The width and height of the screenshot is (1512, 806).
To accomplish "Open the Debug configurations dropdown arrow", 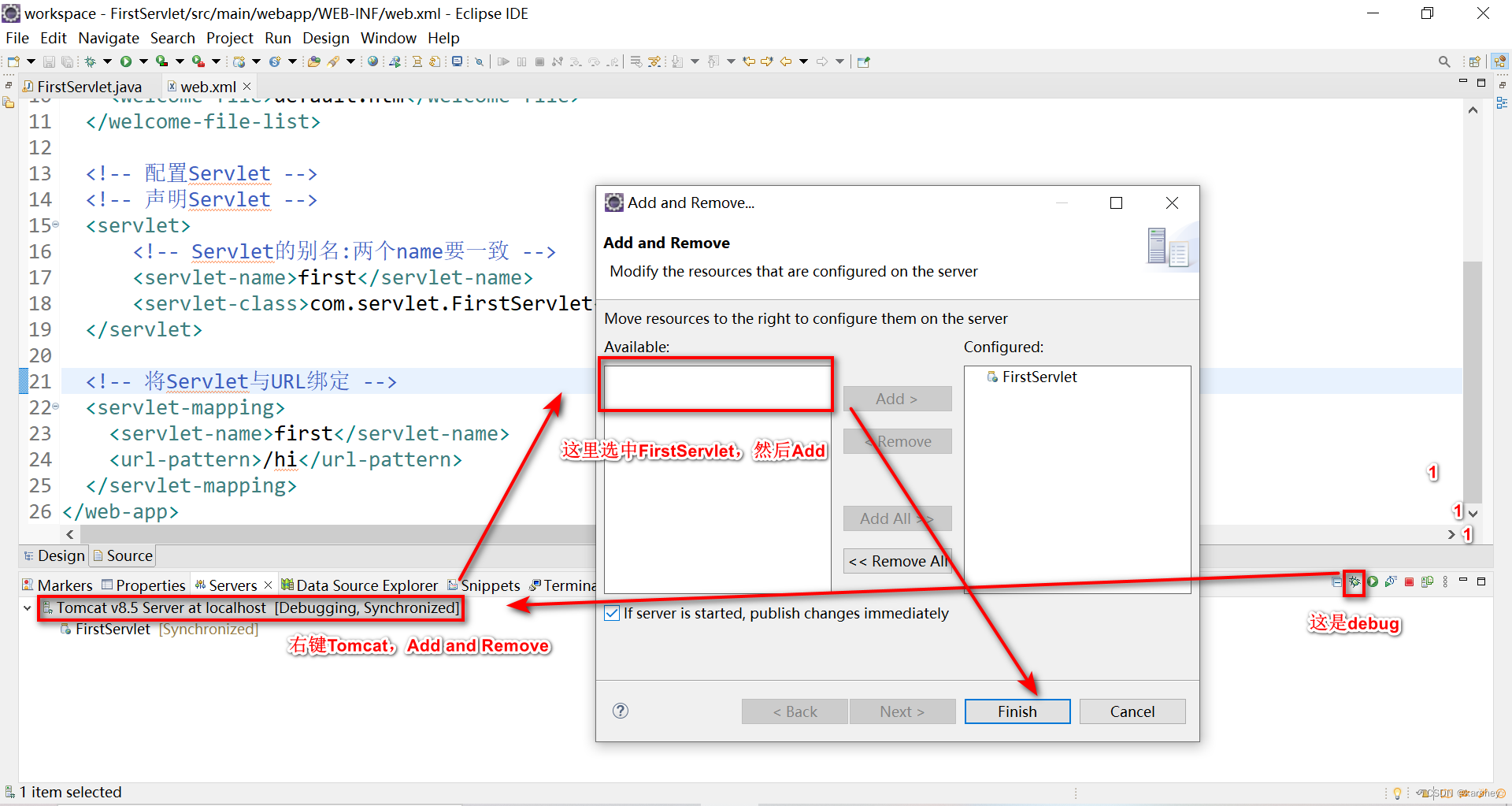I will tap(107, 61).
